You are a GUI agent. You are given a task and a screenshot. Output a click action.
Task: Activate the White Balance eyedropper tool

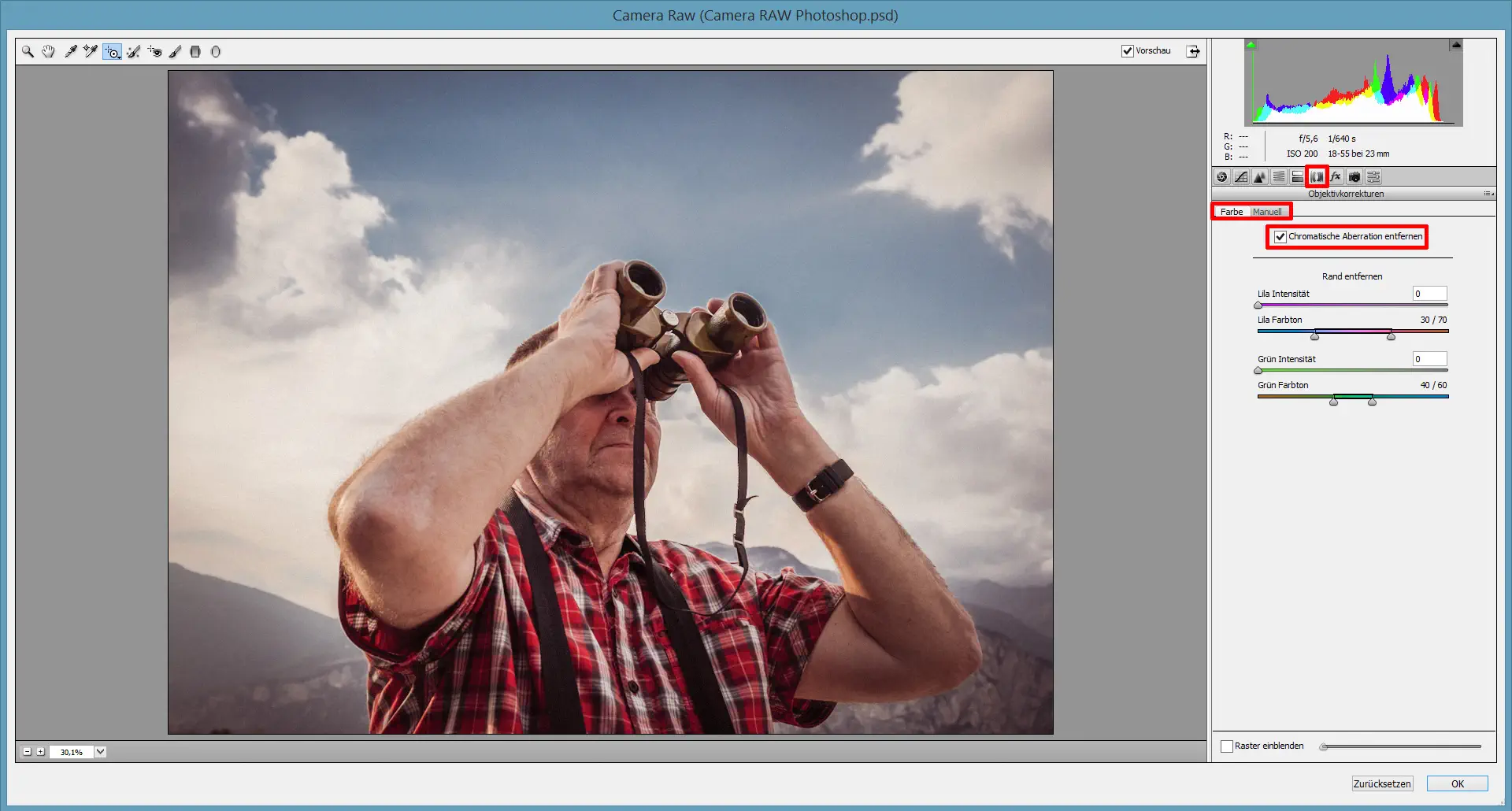70,51
